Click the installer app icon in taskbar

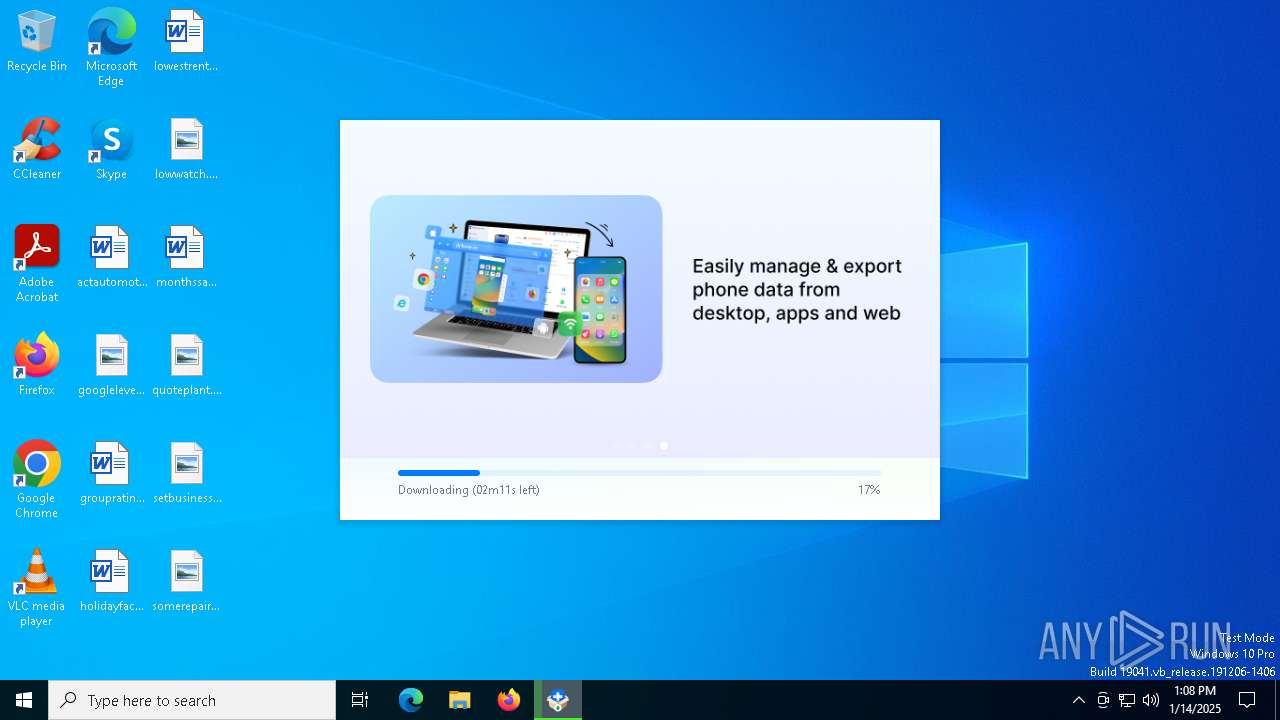coord(558,700)
